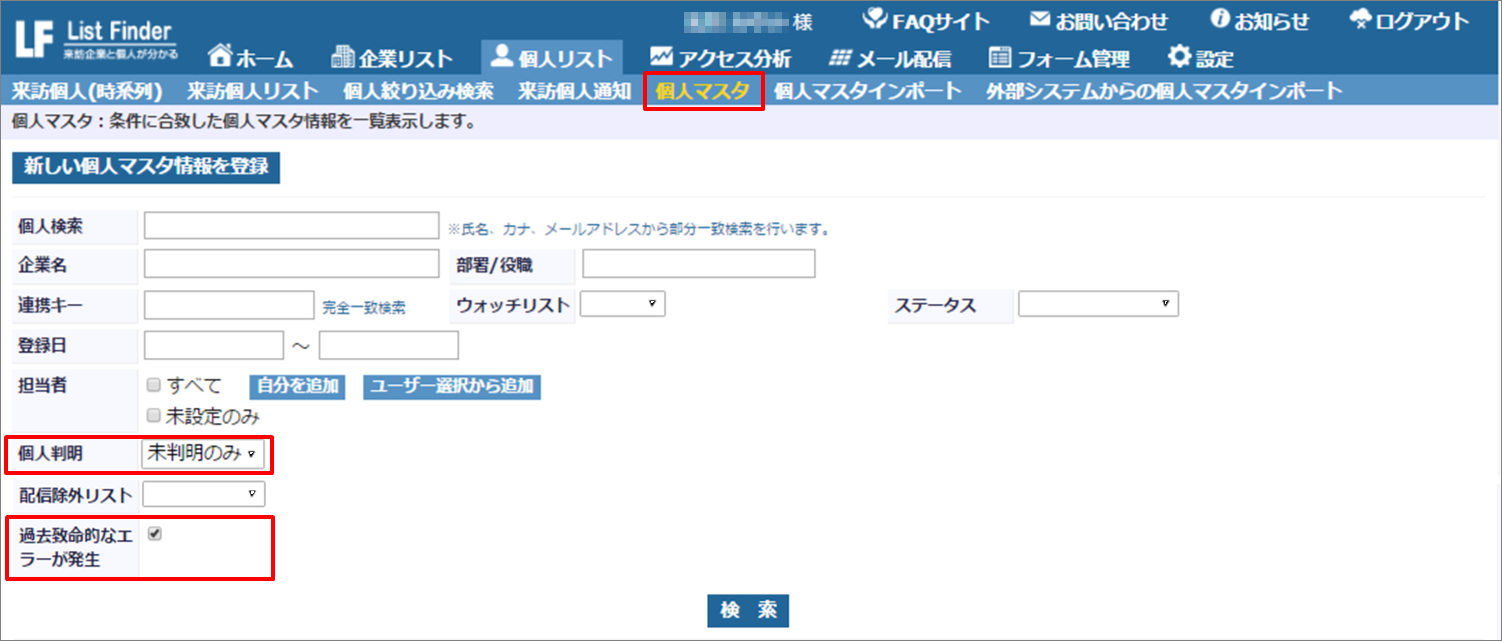The image size is (1502, 641).
Task: Click the アクセス分析 chart icon
Action: click(661, 57)
